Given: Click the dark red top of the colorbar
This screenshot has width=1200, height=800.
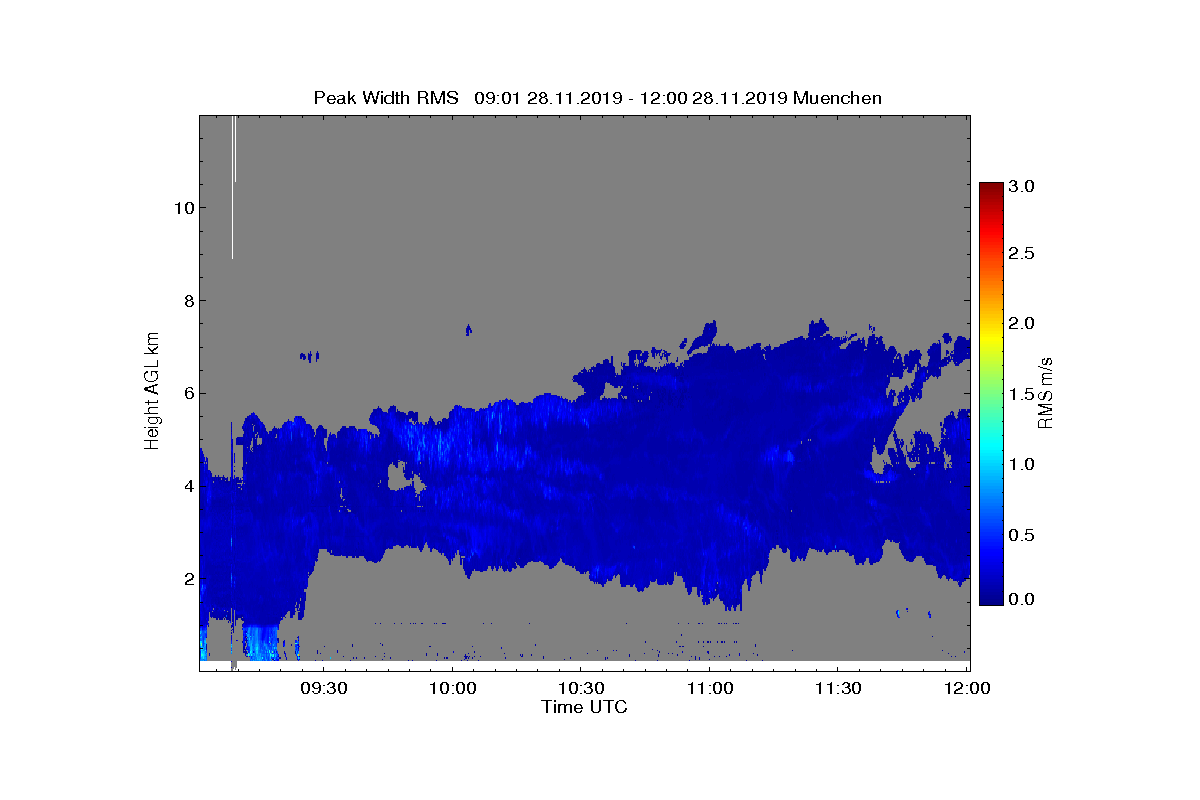Looking at the screenshot, I should pos(991,190).
